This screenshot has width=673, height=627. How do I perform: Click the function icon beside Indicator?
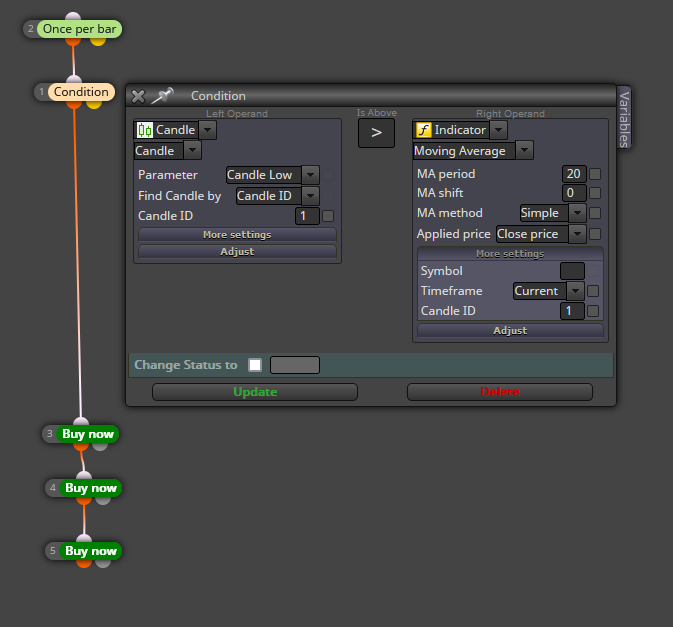[424, 130]
